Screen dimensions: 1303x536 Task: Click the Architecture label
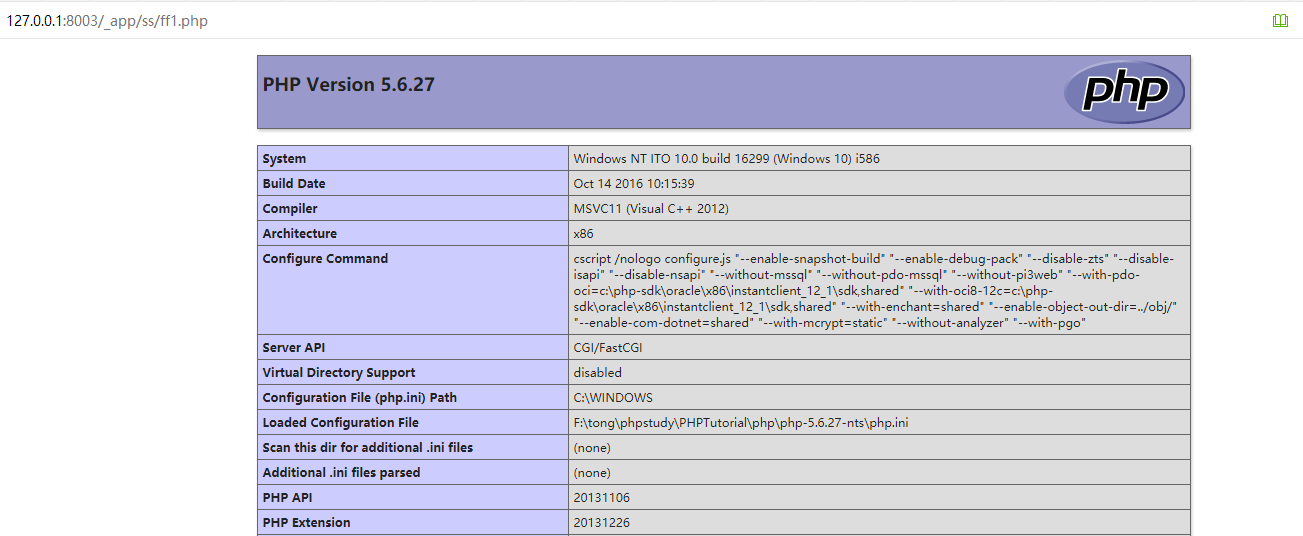coord(300,234)
